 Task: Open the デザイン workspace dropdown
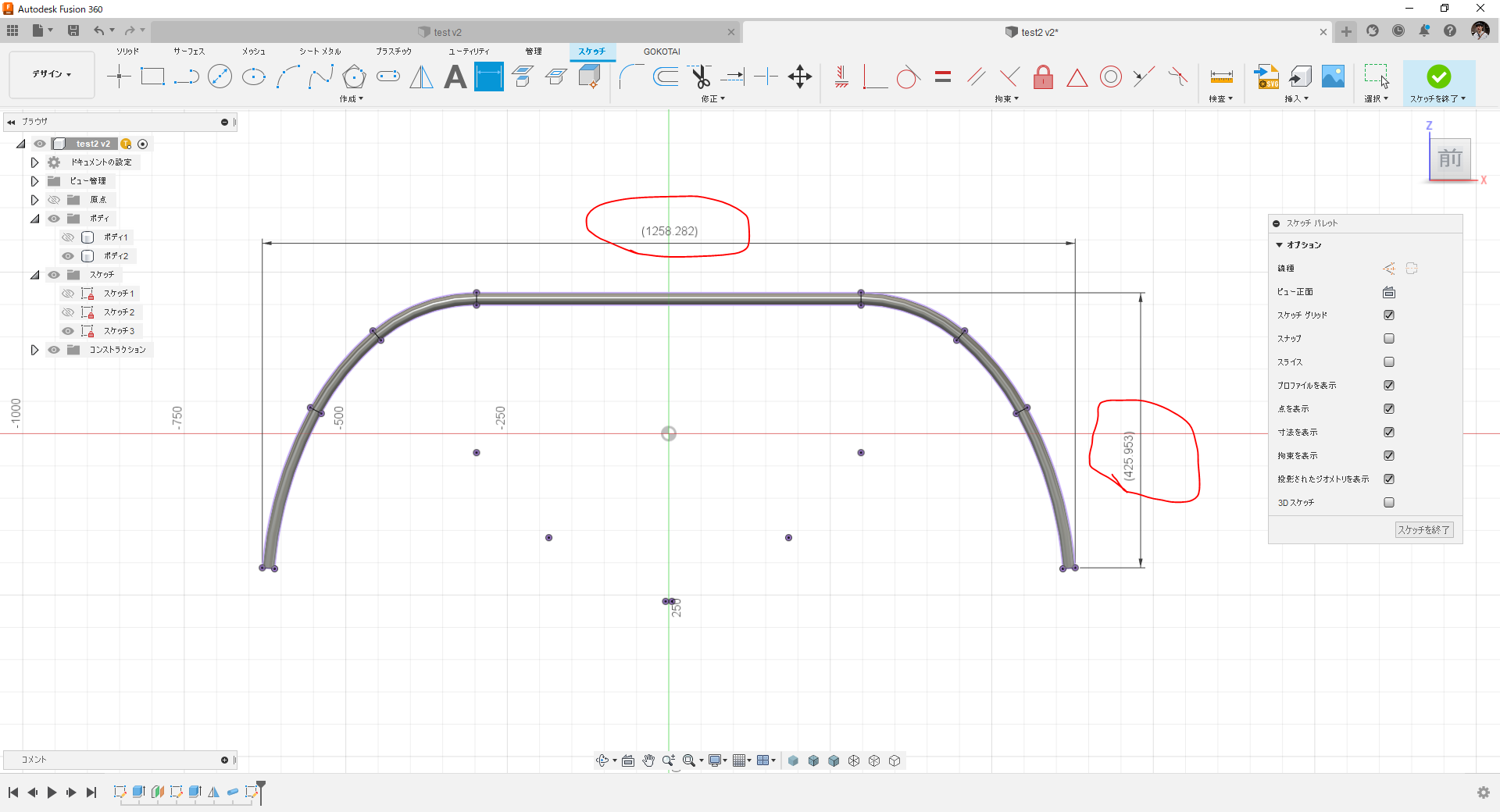pos(50,74)
